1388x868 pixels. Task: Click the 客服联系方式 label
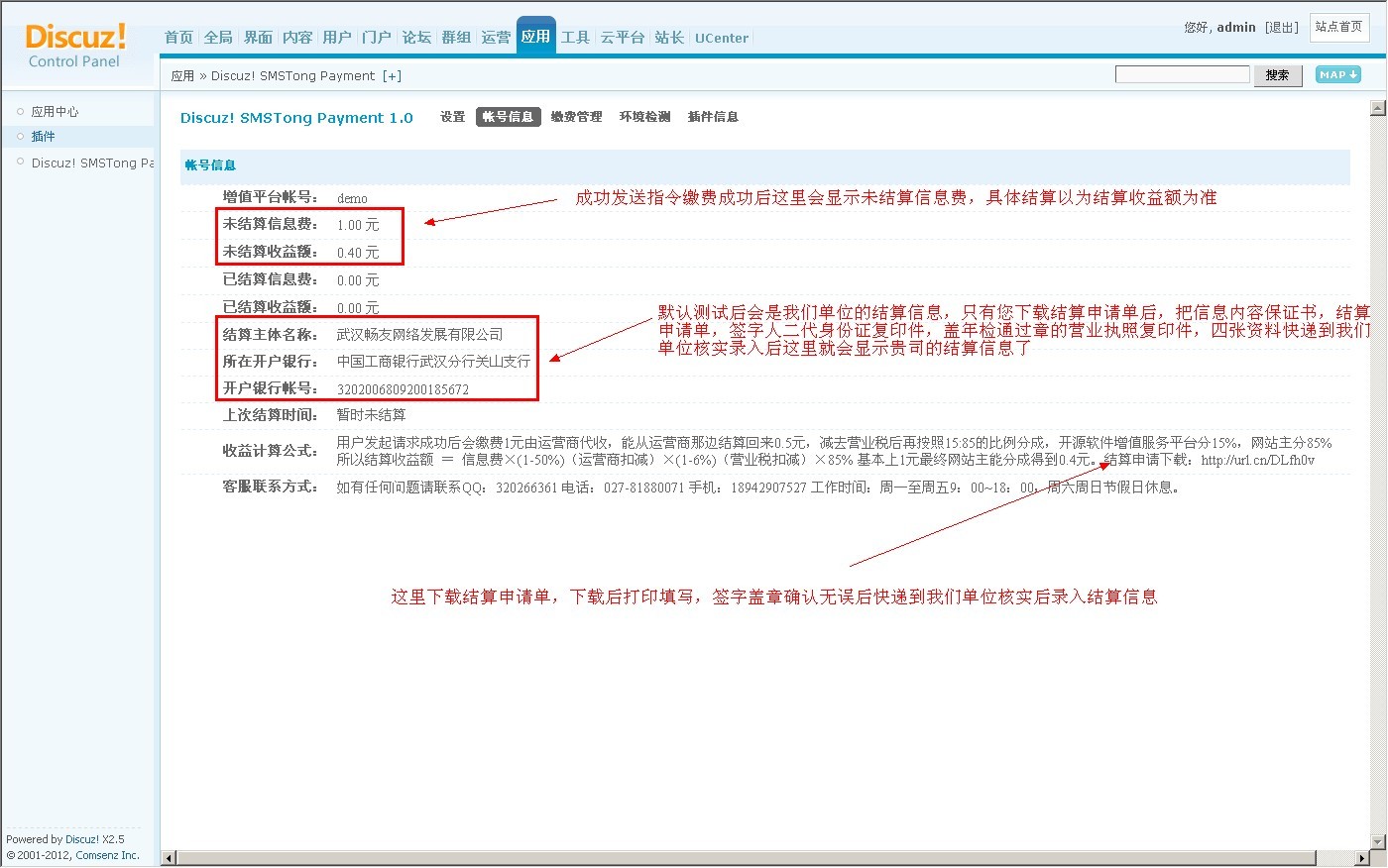[x=270, y=487]
